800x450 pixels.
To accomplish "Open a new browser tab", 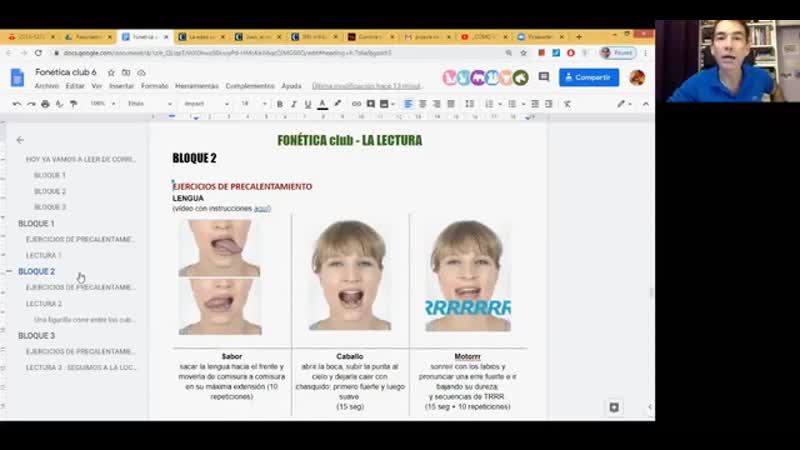I will (x=579, y=37).
